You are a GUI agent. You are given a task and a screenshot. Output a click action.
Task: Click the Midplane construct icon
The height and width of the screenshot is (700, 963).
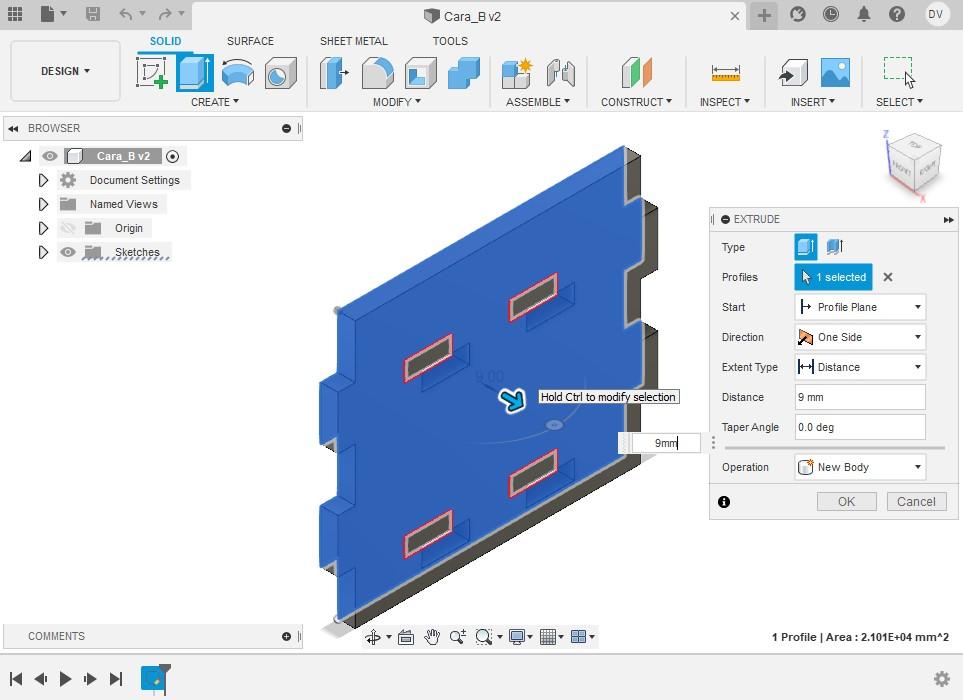(x=636, y=72)
